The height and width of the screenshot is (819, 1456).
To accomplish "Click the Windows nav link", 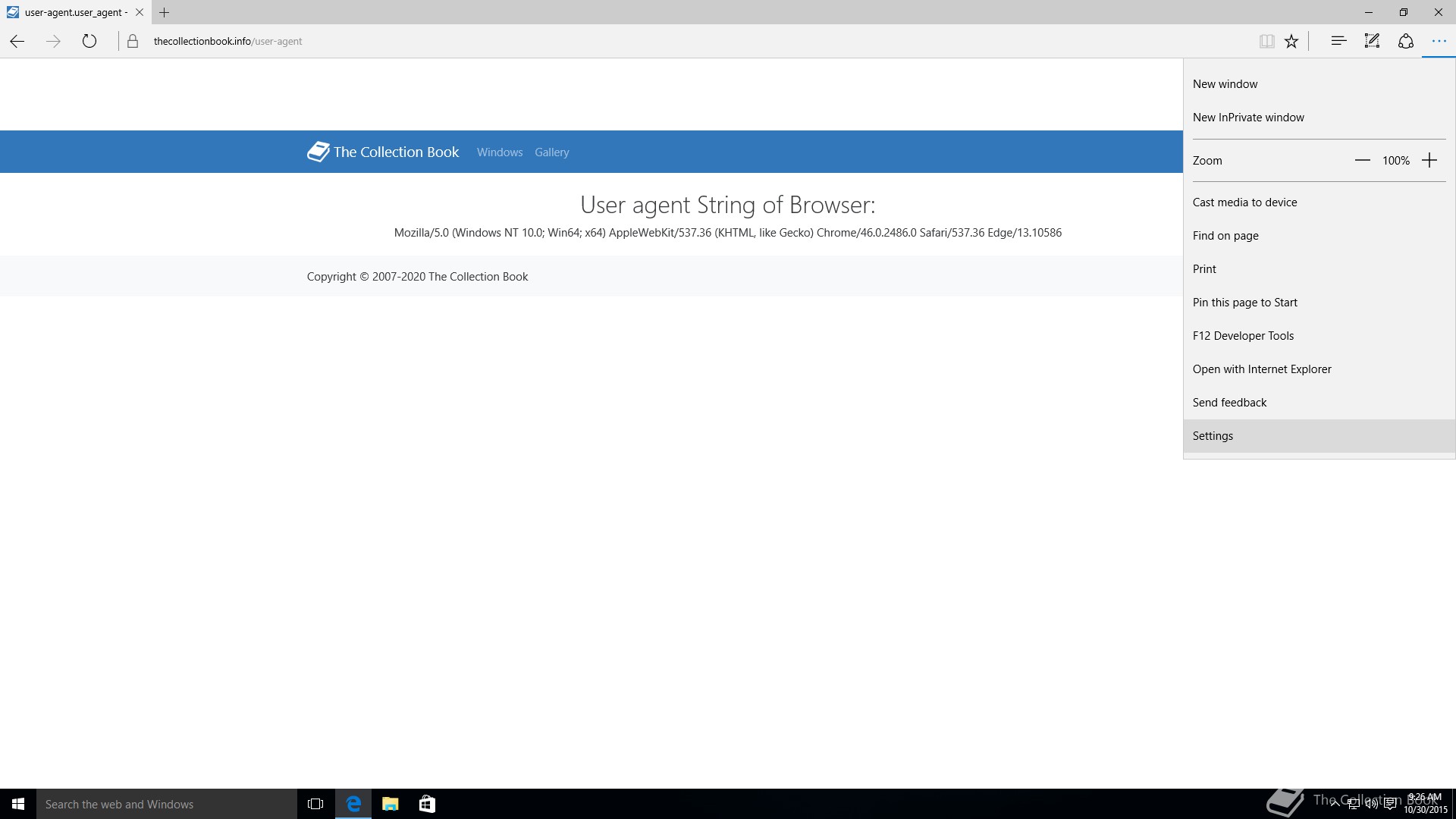I will tap(500, 152).
